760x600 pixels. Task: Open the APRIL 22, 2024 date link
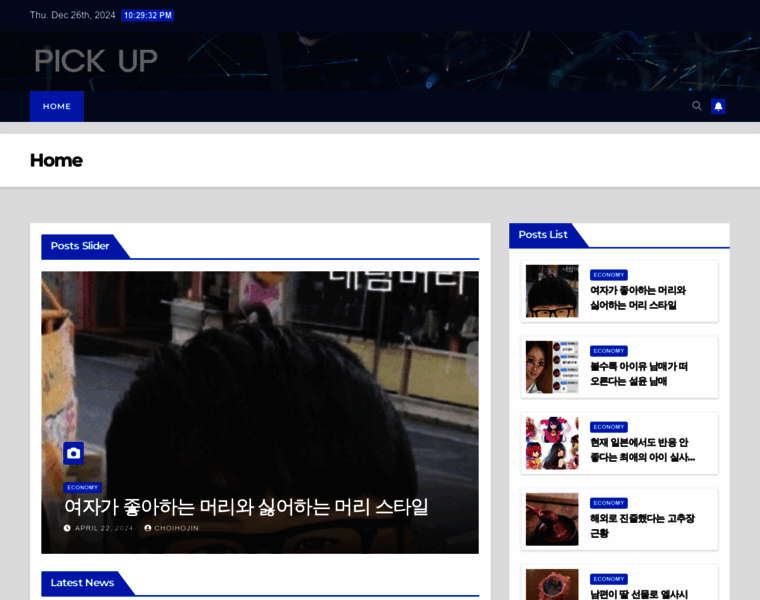tap(103, 528)
